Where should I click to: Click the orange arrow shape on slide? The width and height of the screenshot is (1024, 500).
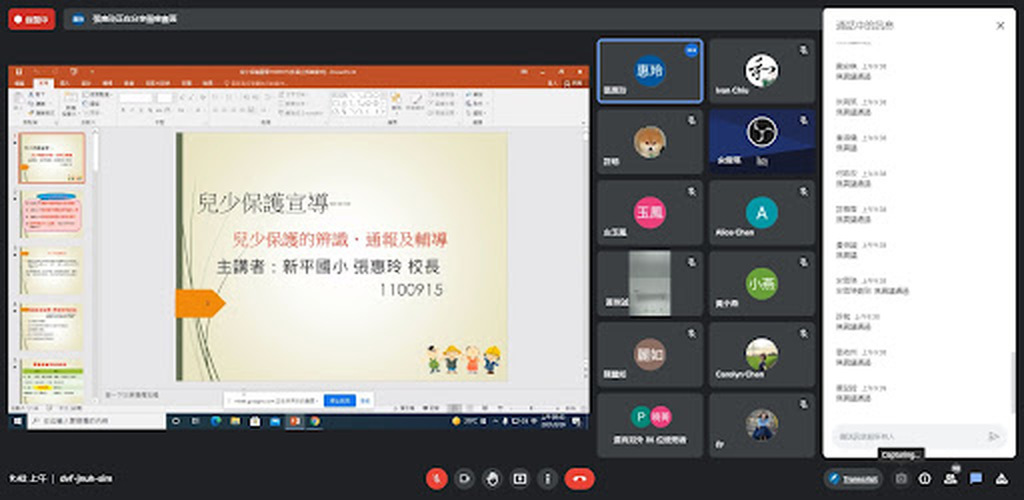point(200,304)
